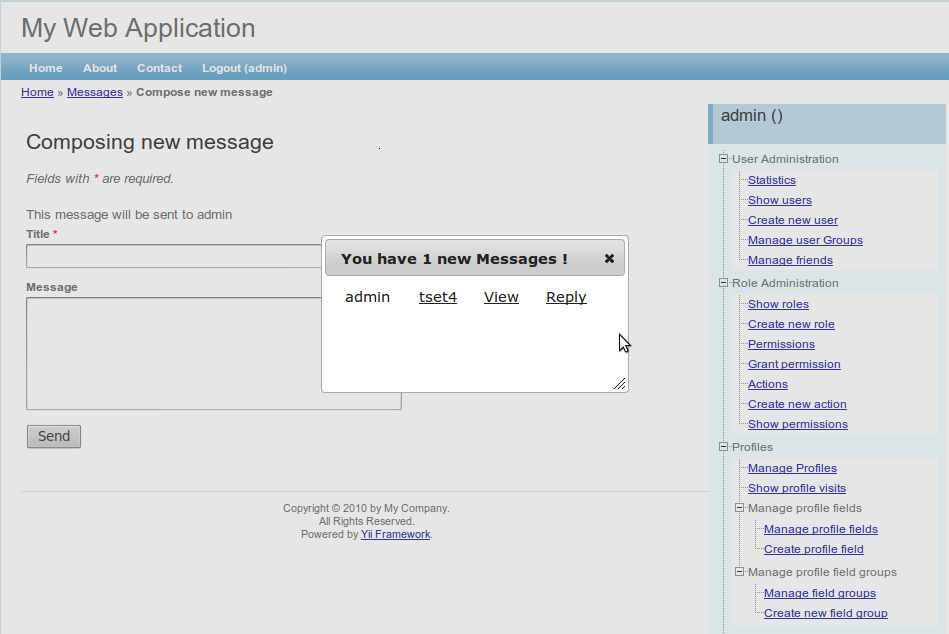Collapse the Manage profile field groups subtree
Screen dimensions: 949x634
coord(740,572)
